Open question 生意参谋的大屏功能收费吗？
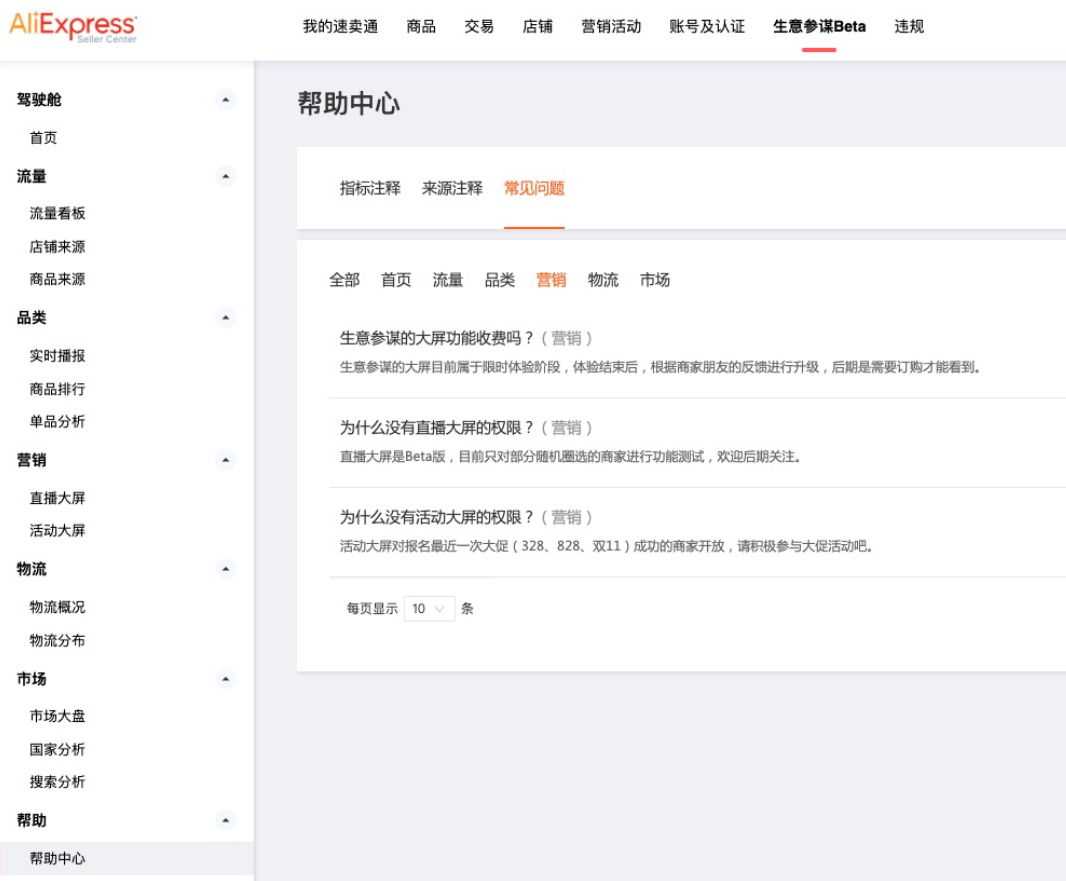This screenshot has height=881, width=1066. [437, 338]
